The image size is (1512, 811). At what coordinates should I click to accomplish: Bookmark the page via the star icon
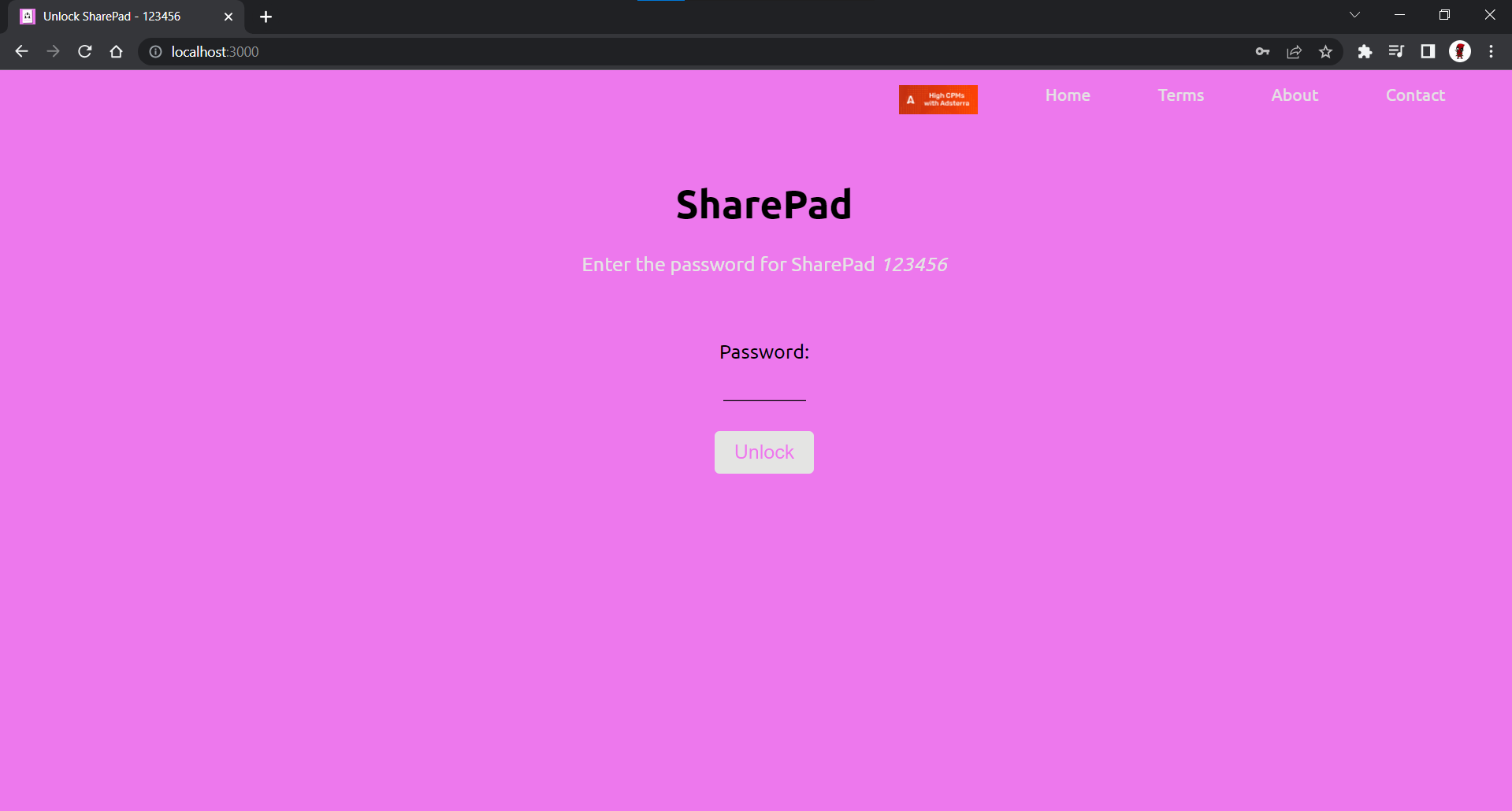click(x=1326, y=51)
